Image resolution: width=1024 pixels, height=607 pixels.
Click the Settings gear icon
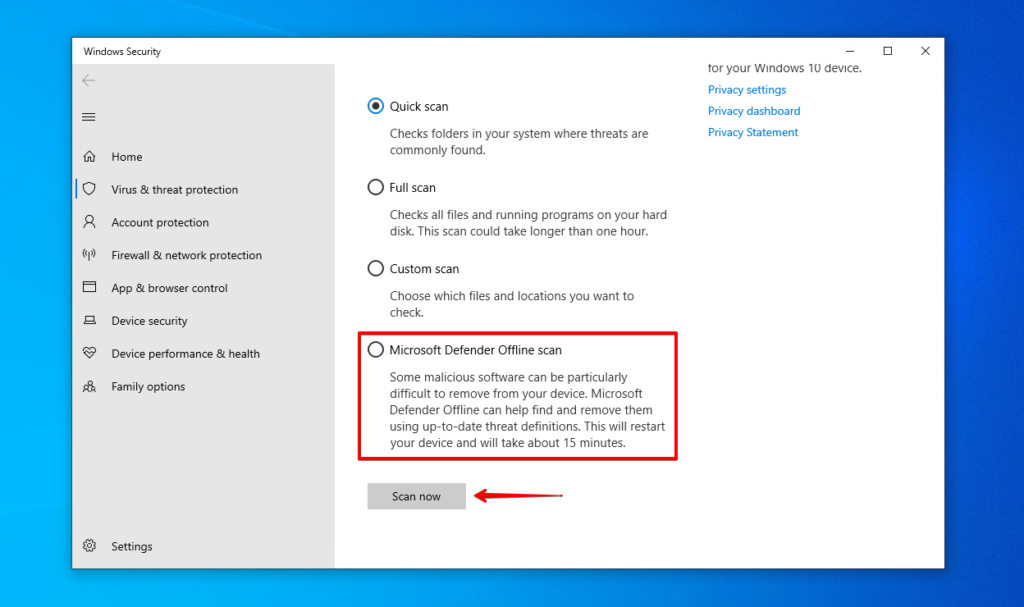(x=89, y=546)
